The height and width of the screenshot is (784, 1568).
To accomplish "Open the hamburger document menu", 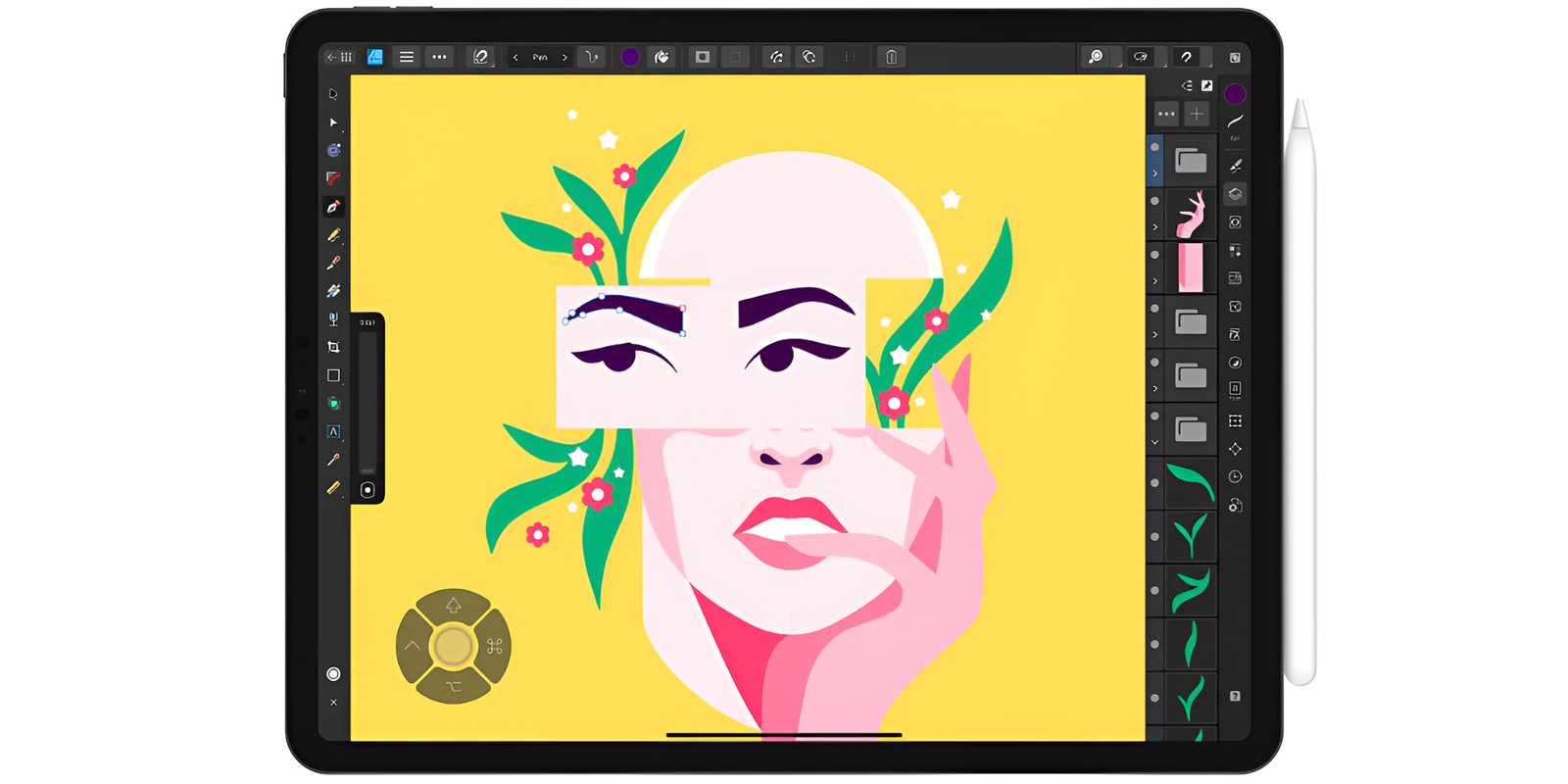I will (406, 57).
